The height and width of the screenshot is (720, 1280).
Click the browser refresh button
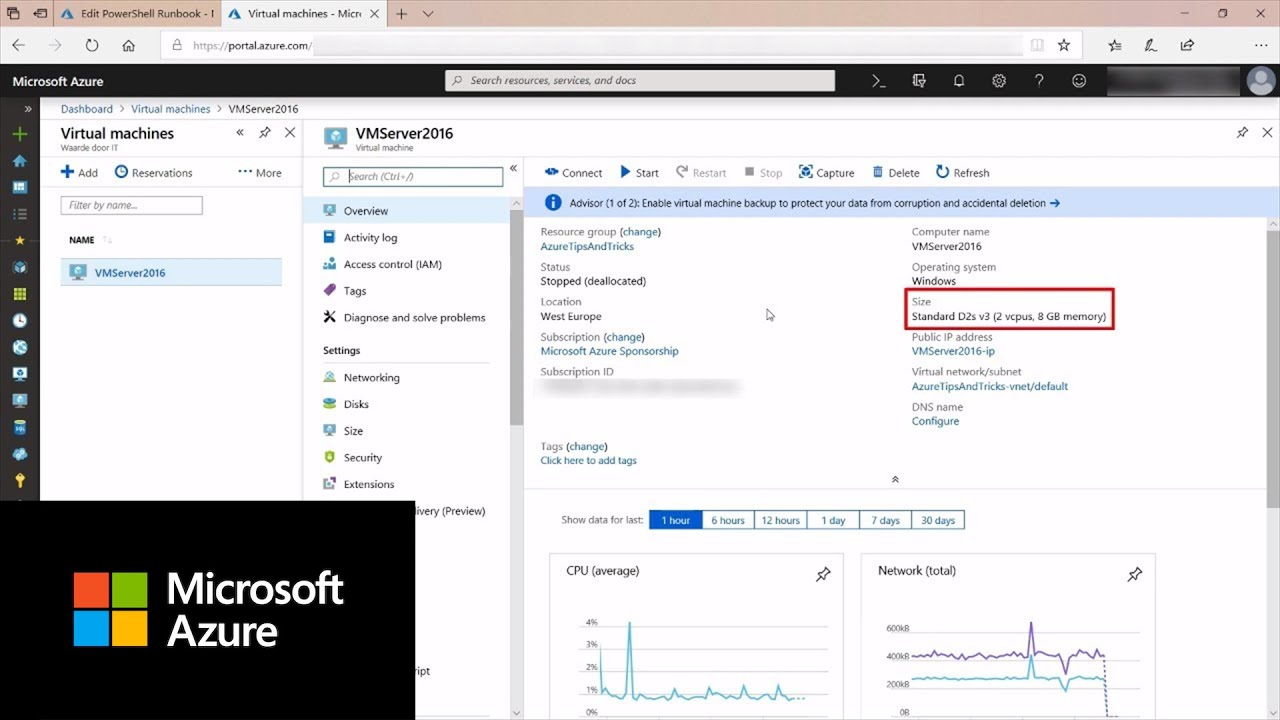[x=92, y=45]
